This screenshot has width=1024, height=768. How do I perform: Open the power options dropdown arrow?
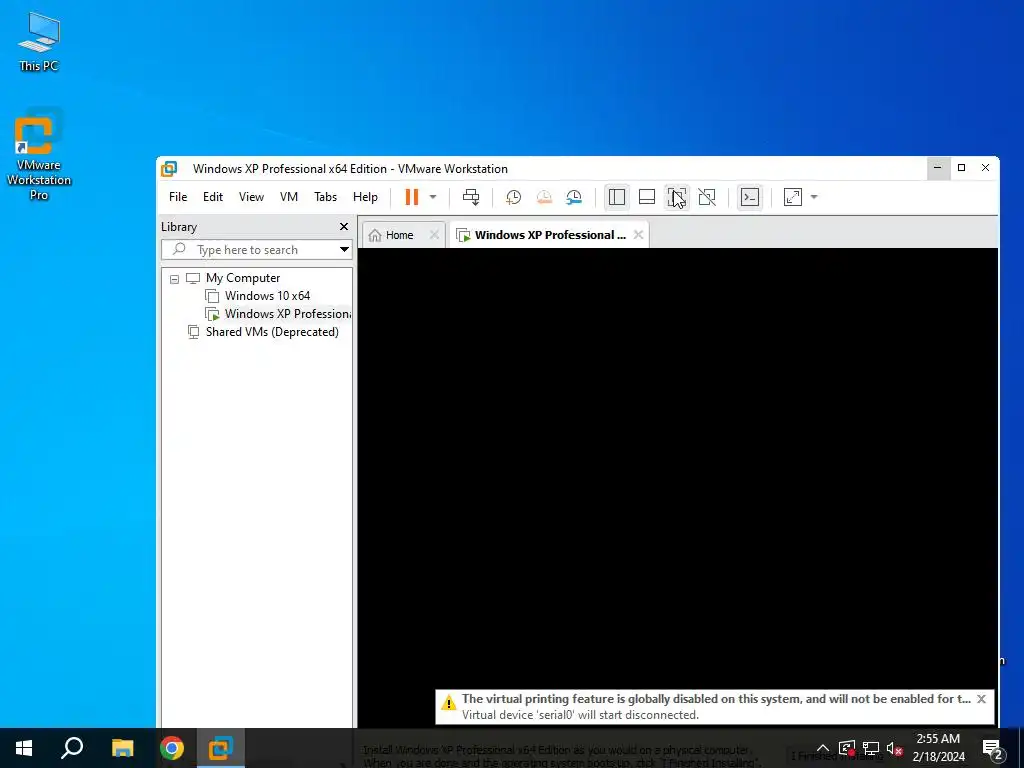[x=432, y=197]
